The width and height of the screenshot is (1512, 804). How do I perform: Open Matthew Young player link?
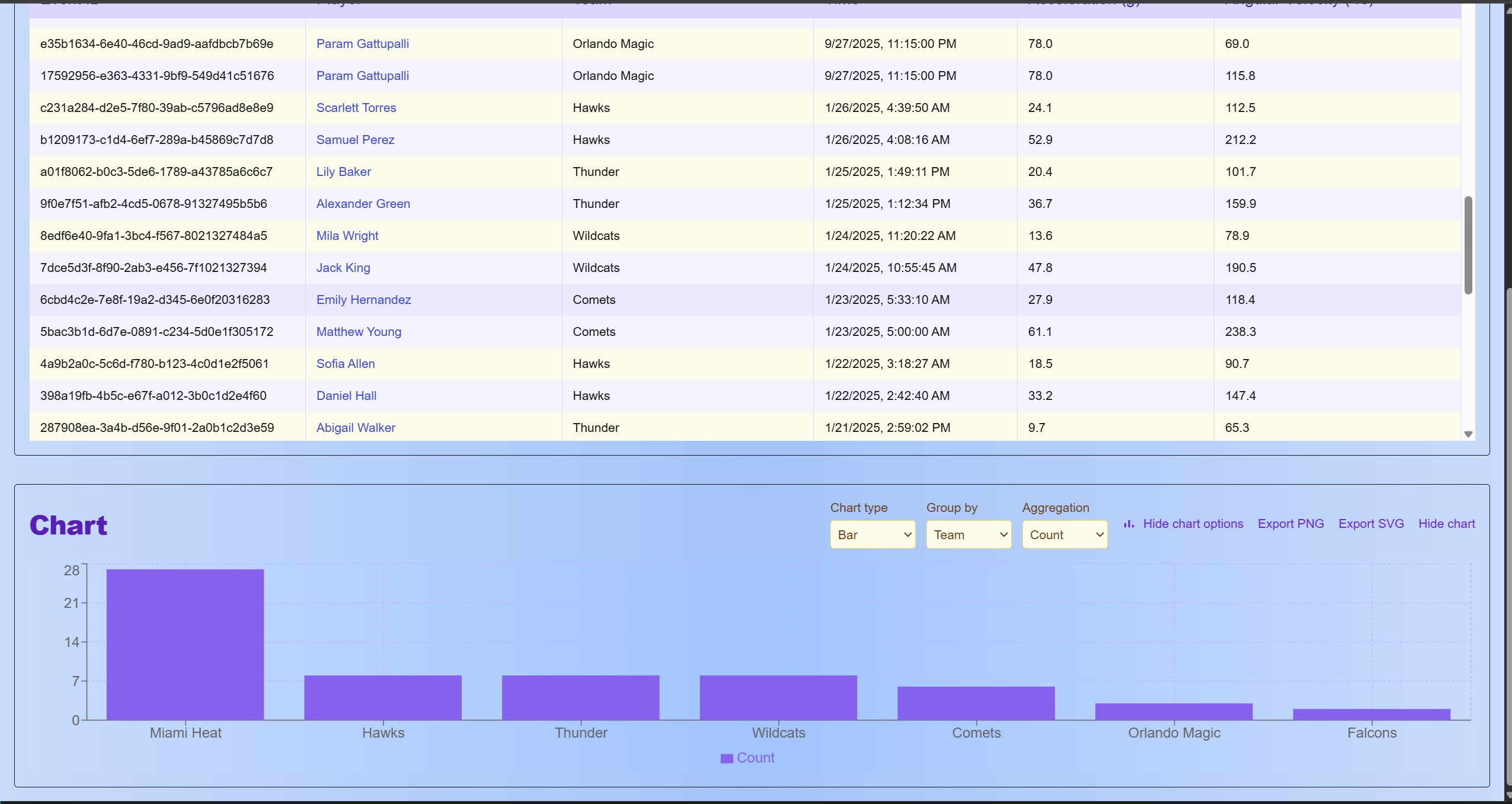point(359,332)
